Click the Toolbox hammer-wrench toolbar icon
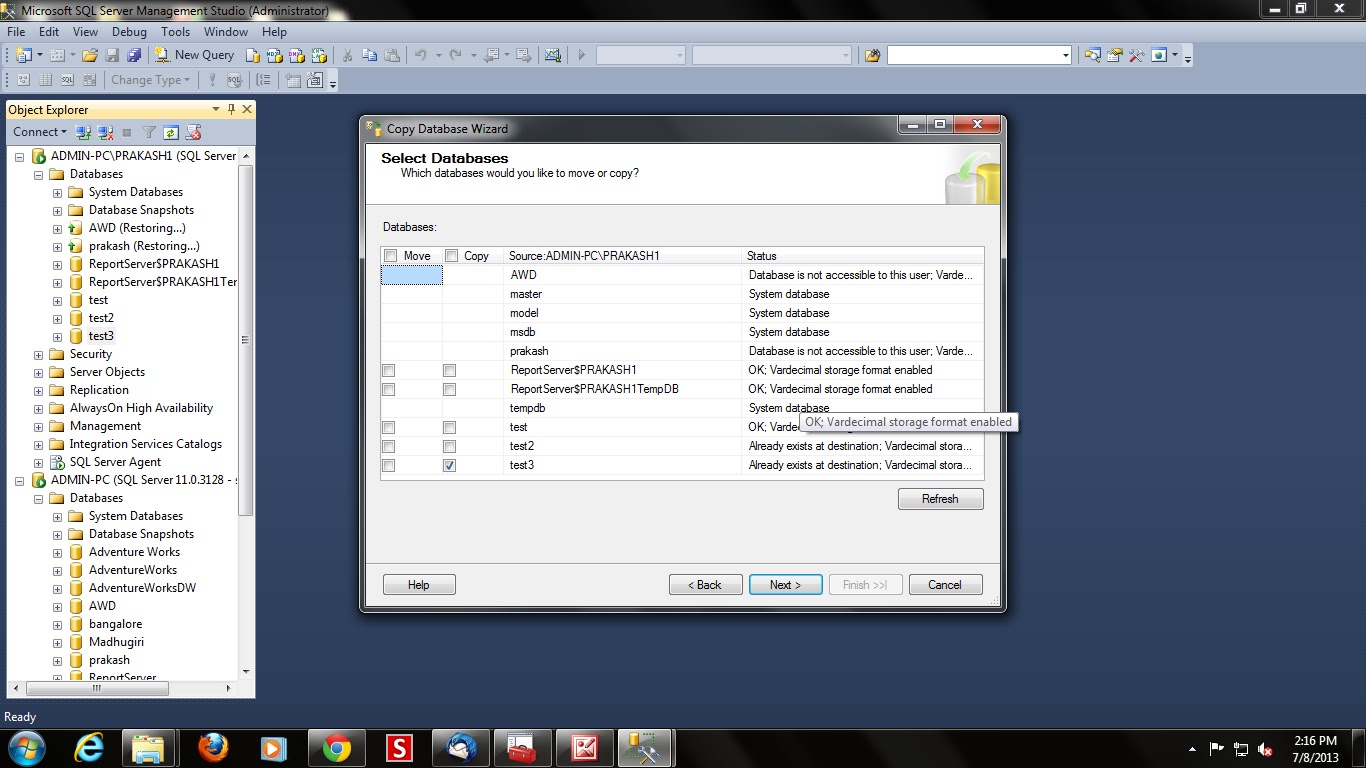1366x768 pixels. 1136,55
